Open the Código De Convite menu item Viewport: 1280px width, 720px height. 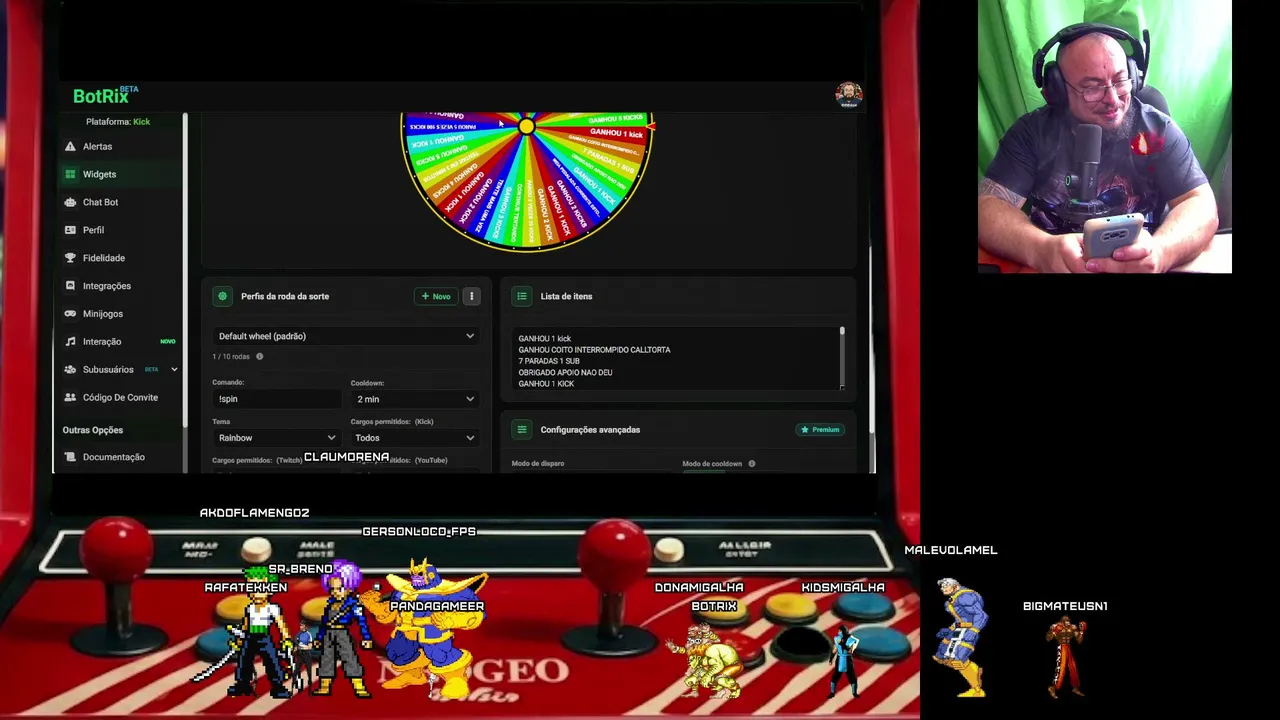tap(120, 397)
